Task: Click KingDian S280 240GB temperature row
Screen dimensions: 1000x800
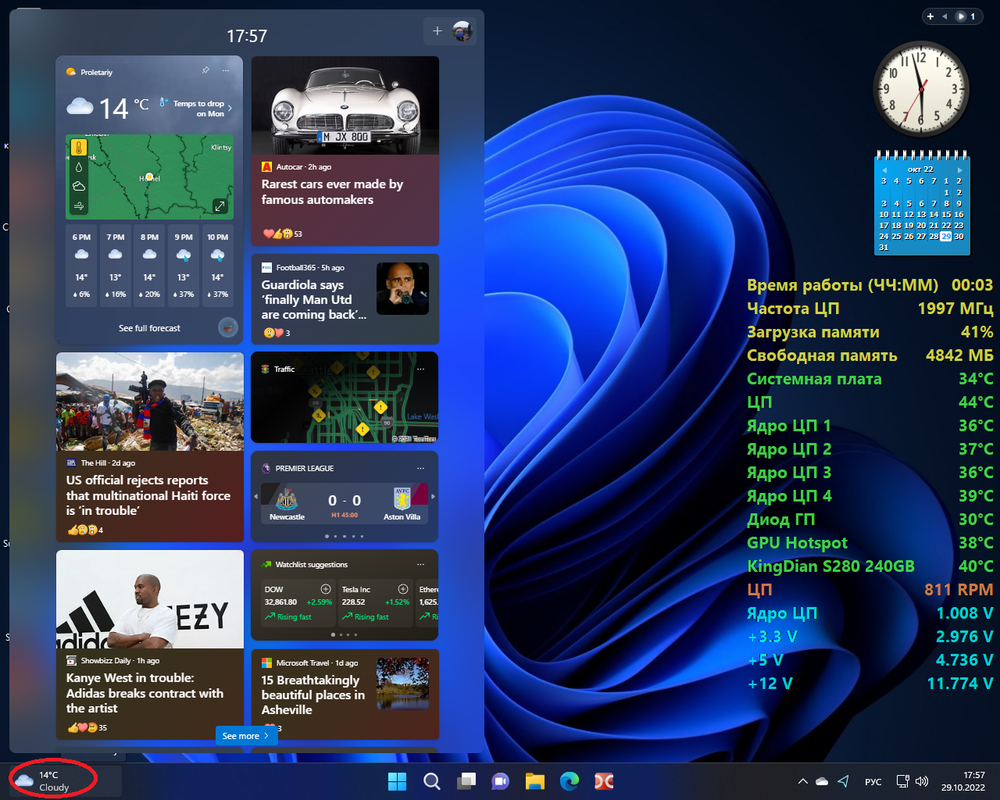Action: [x=870, y=567]
